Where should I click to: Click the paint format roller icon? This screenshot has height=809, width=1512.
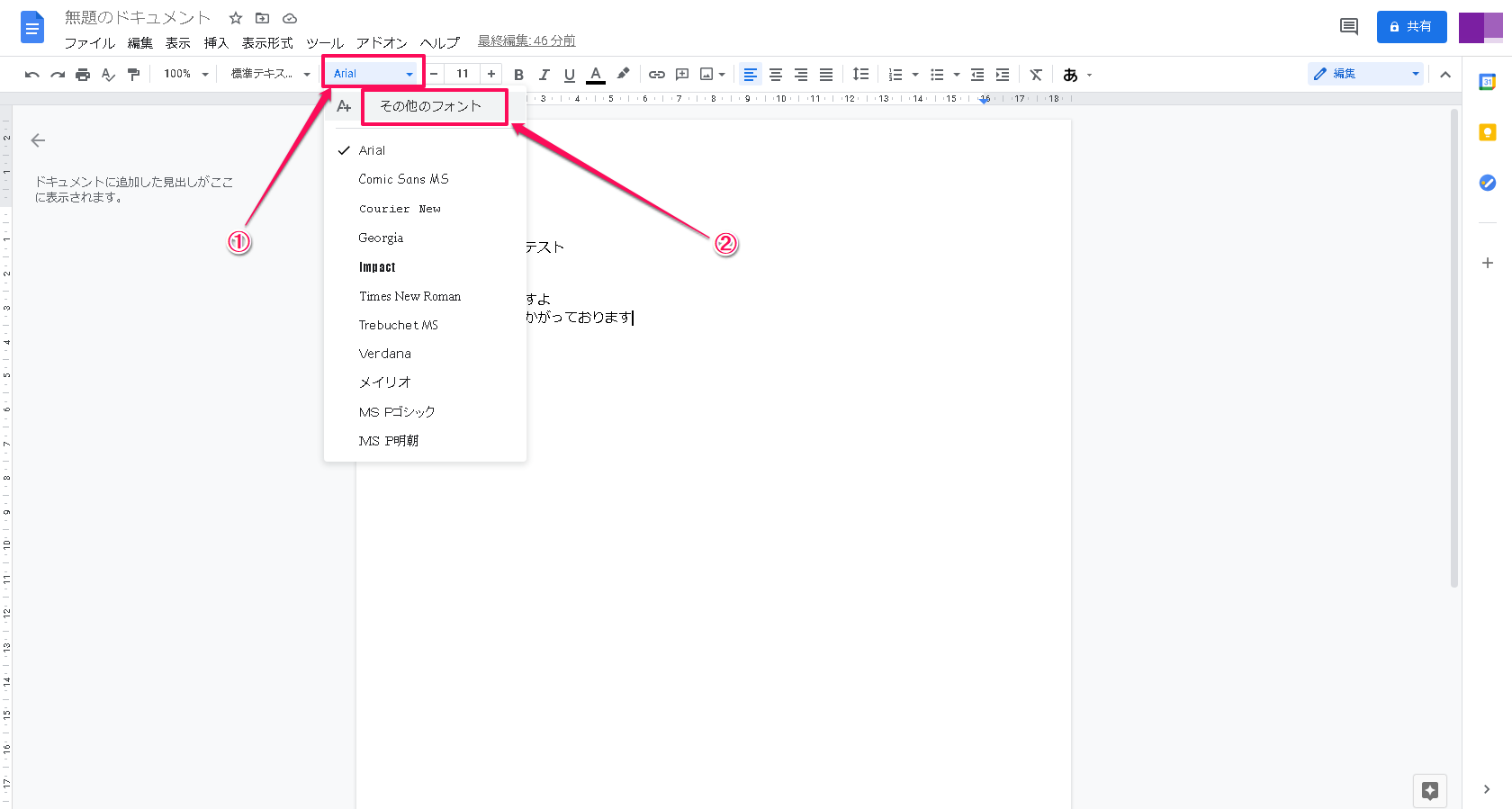point(133,75)
